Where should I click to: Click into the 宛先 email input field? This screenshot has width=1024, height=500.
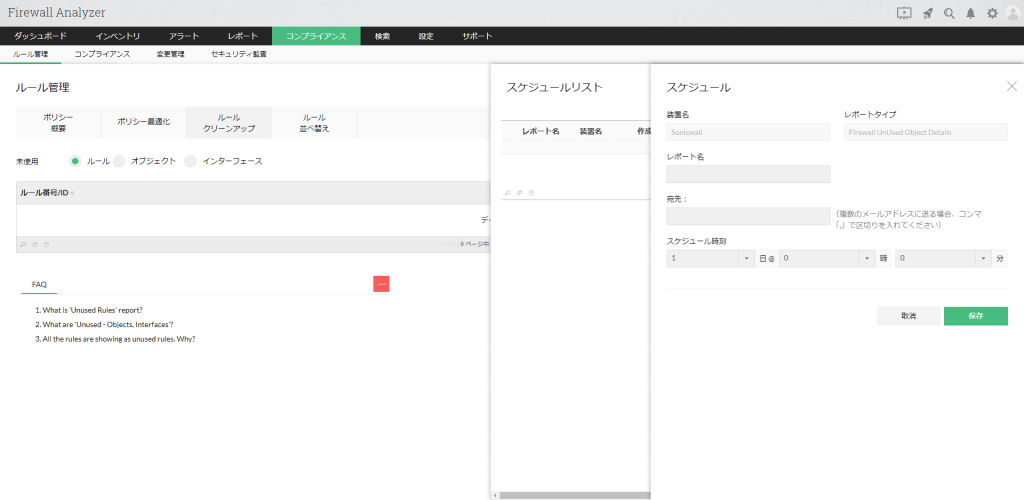point(748,216)
